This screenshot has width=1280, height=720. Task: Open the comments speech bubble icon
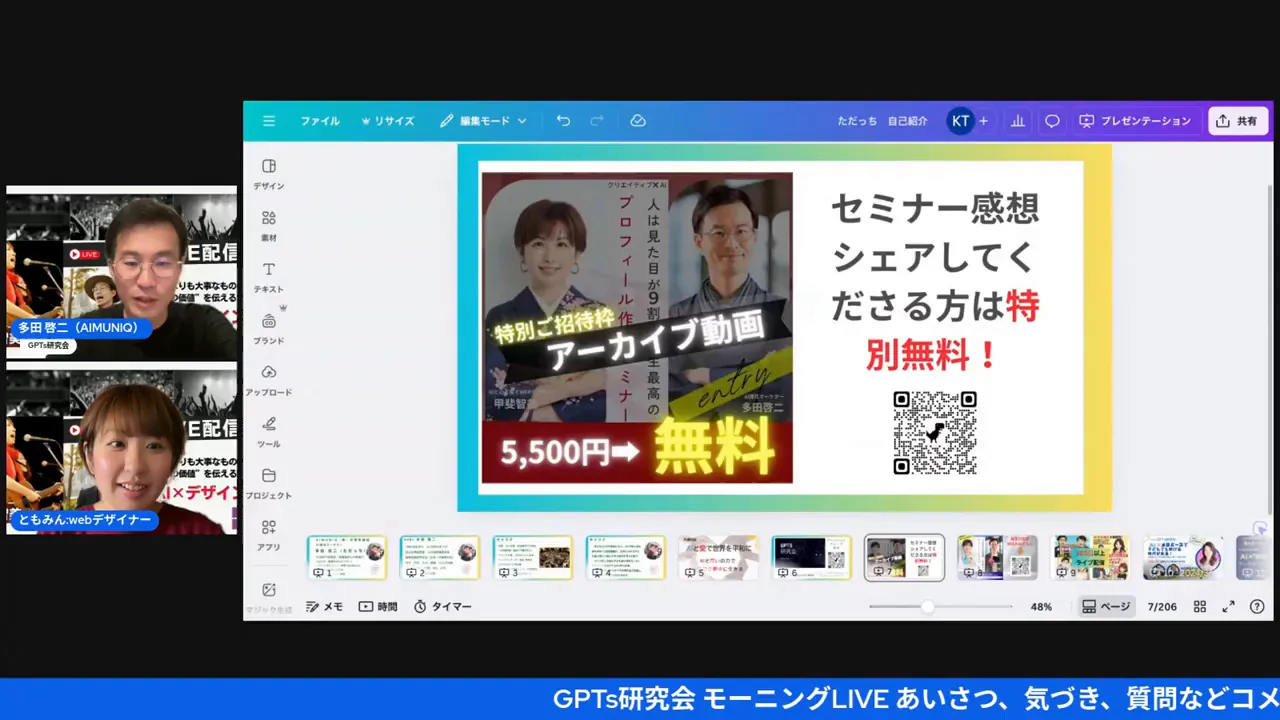point(1052,121)
